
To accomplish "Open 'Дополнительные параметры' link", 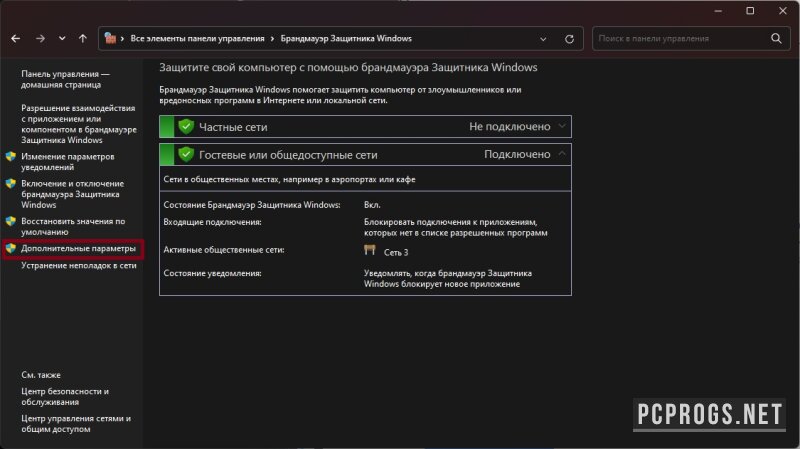I will point(79,248).
